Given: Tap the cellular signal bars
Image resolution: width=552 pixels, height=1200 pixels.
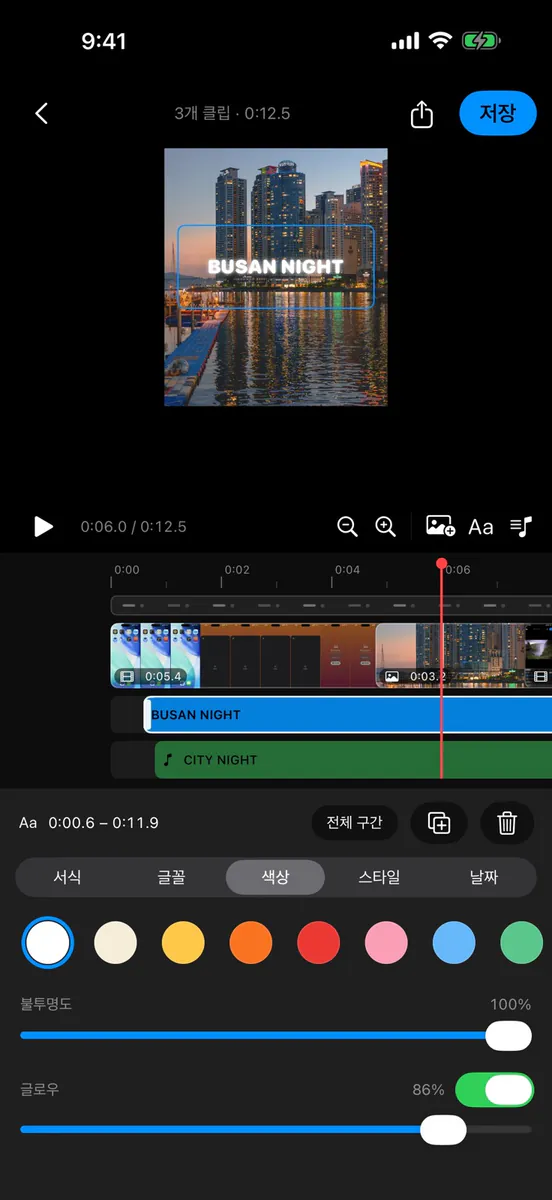Looking at the screenshot, I should tap(405, 41).
